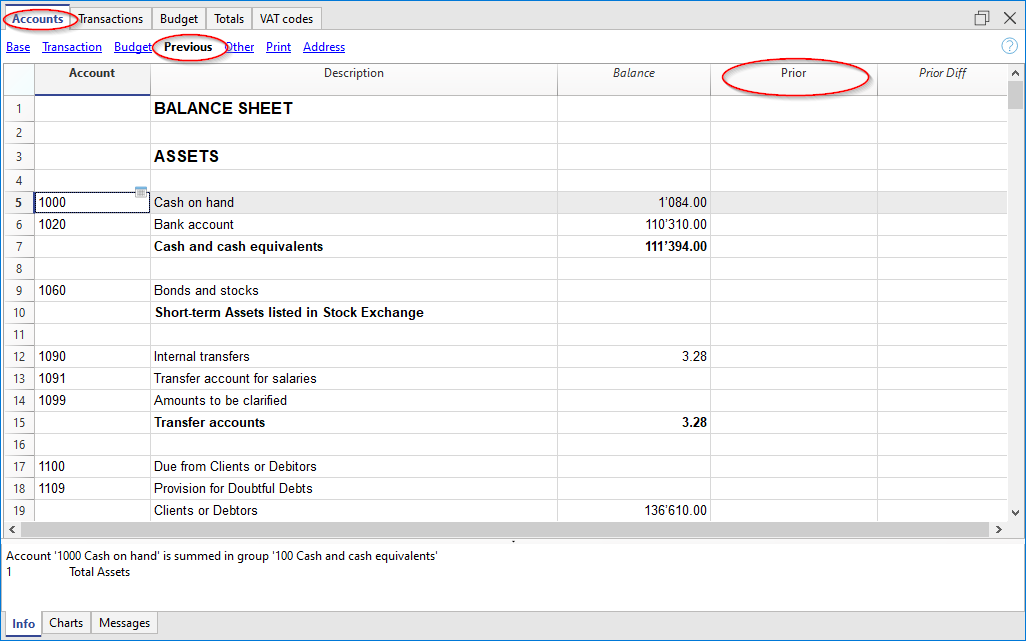Open the VAT codes tab
Image resolution: width=1026 pixels, height=641 pixels.
click(286, 19)
